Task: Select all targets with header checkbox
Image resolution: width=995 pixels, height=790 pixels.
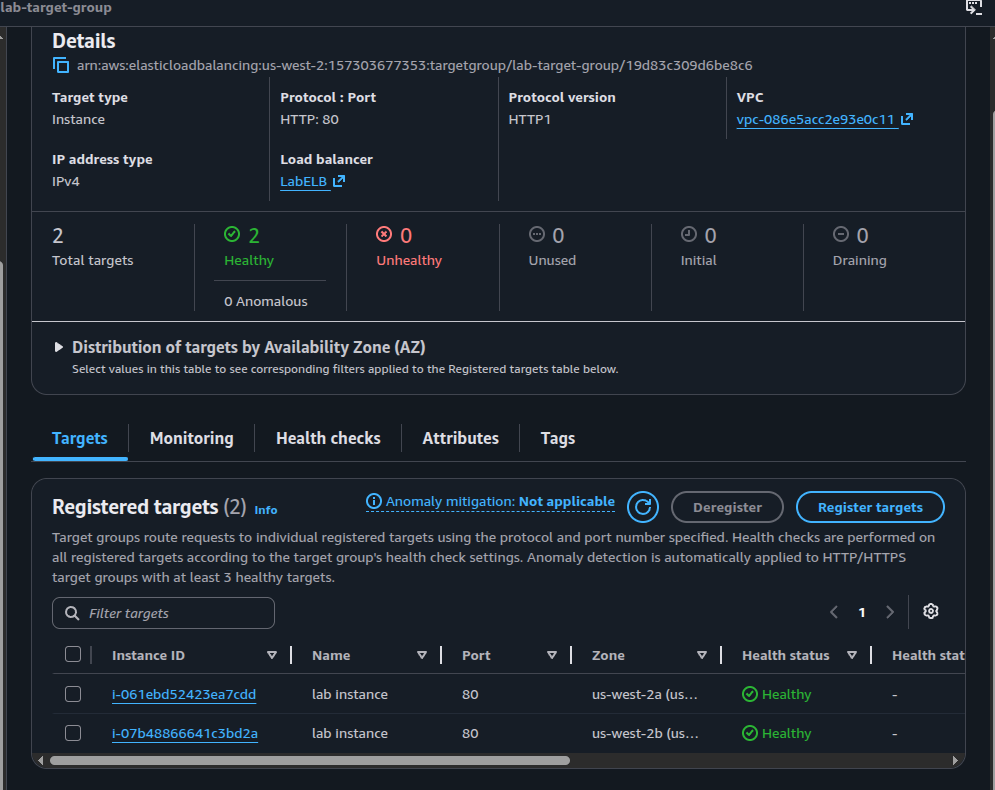Action: [73, 654]
